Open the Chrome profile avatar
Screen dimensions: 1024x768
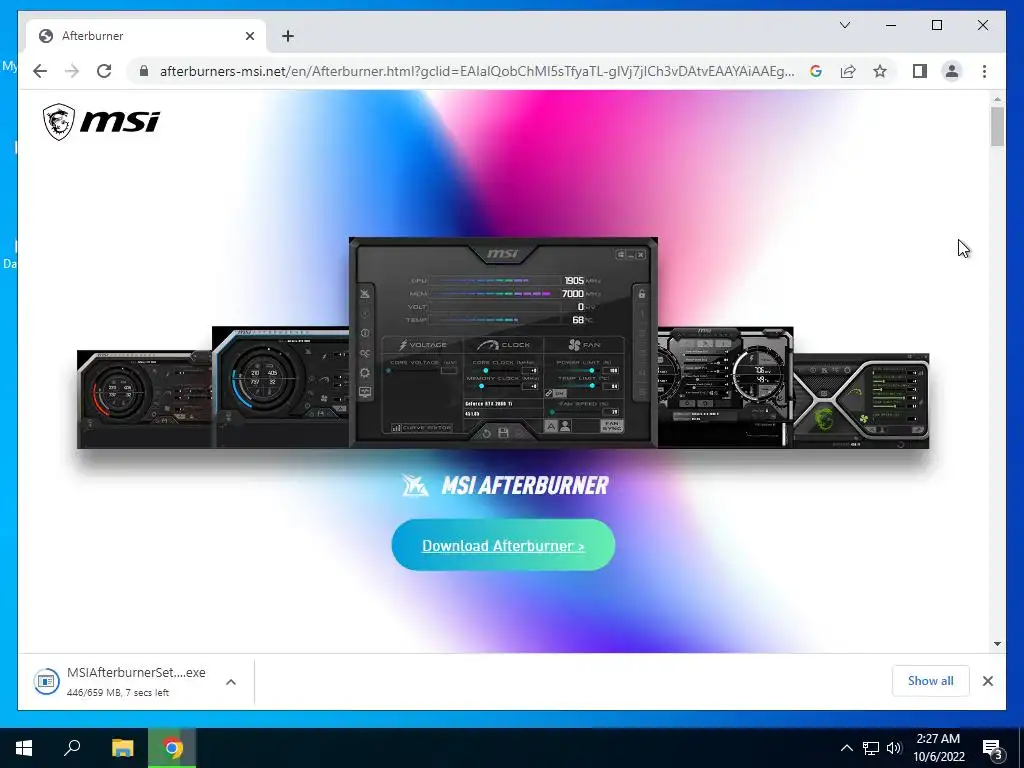tap(952, 71)
